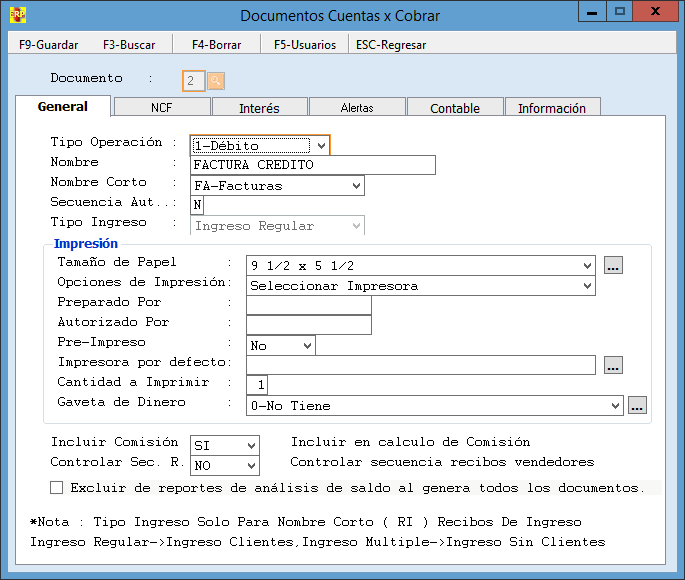Check Excluir de reportes de análisis checkbox
Screen dimensions: 685x580
tap(56, 488)
